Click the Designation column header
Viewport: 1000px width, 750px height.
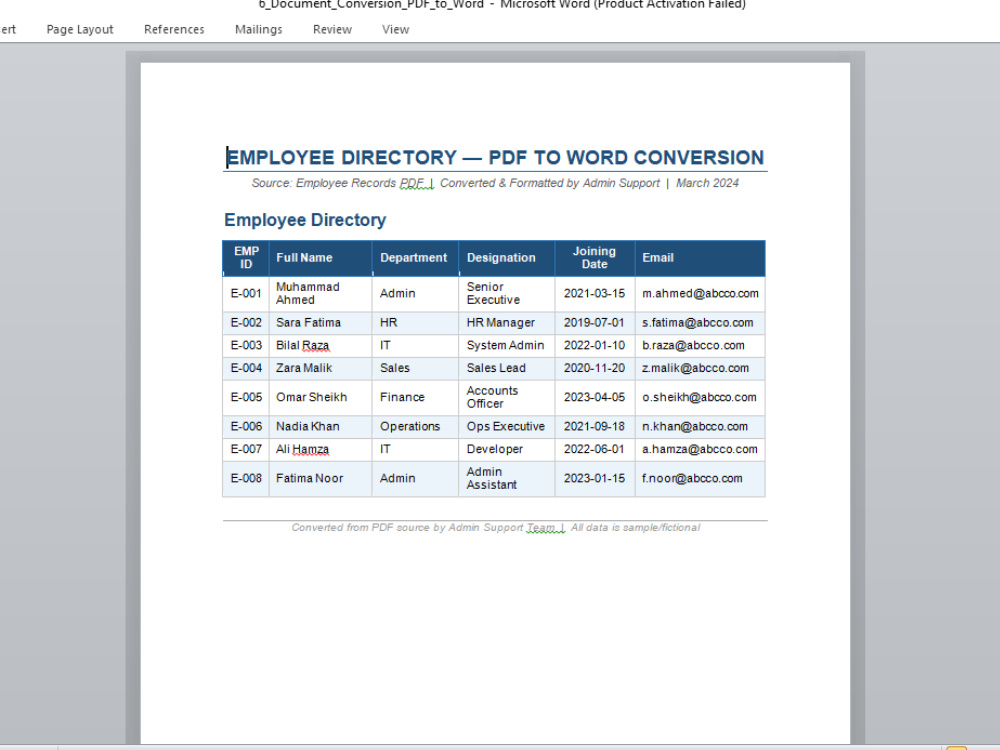pyautogui.click(x=507, y=258)
